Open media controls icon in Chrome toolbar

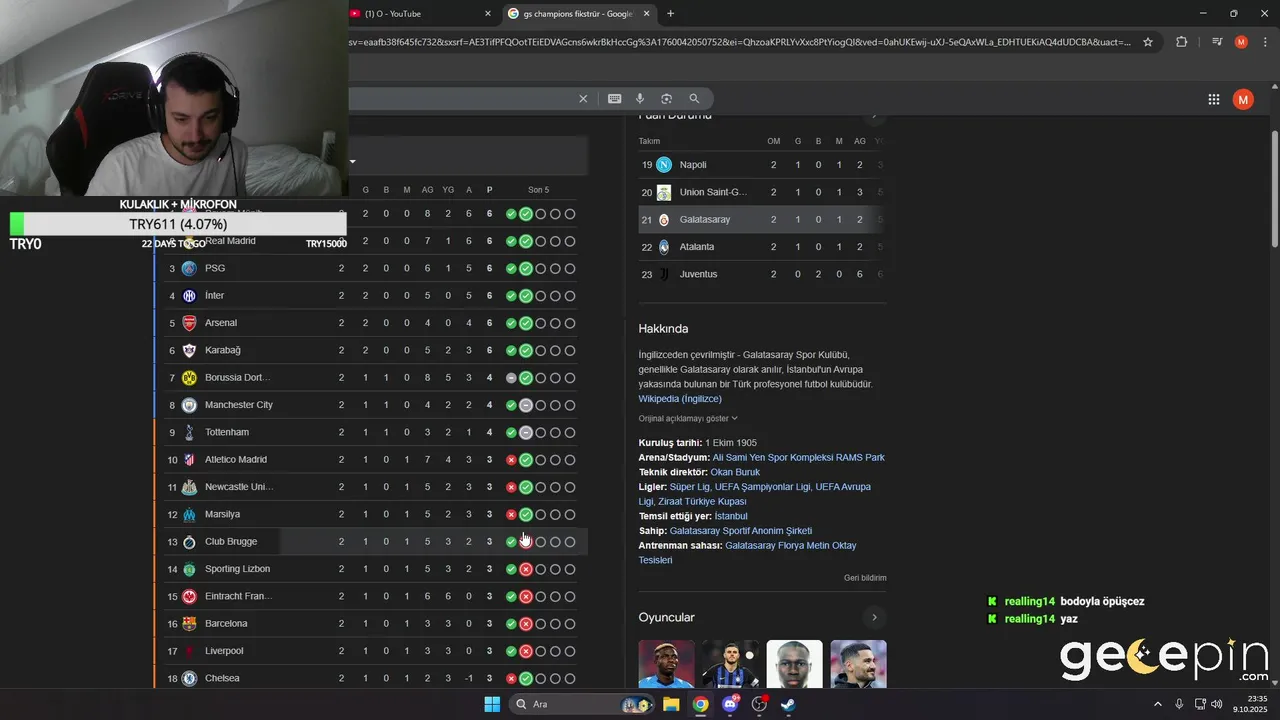(1217, 42)
